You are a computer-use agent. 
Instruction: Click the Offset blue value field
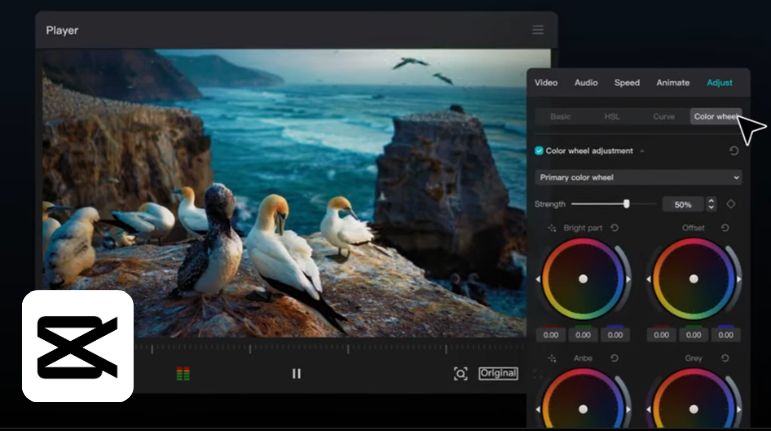pos(726,335)
